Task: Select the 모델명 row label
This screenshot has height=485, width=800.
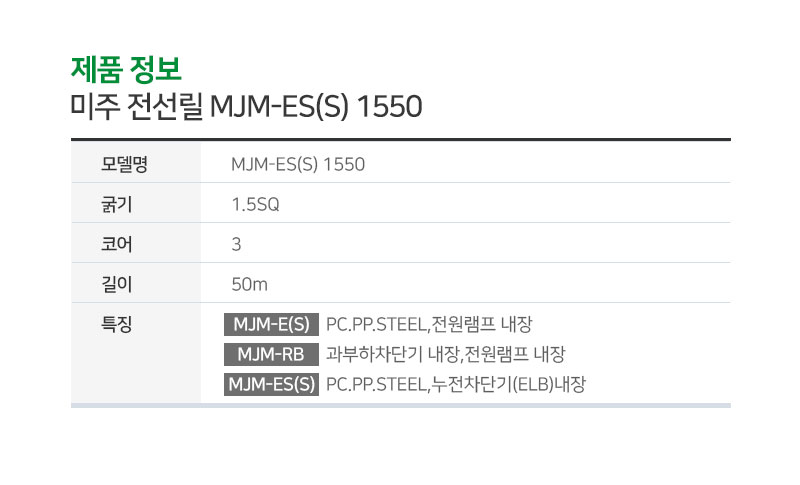Action: [x=124, y=164]
